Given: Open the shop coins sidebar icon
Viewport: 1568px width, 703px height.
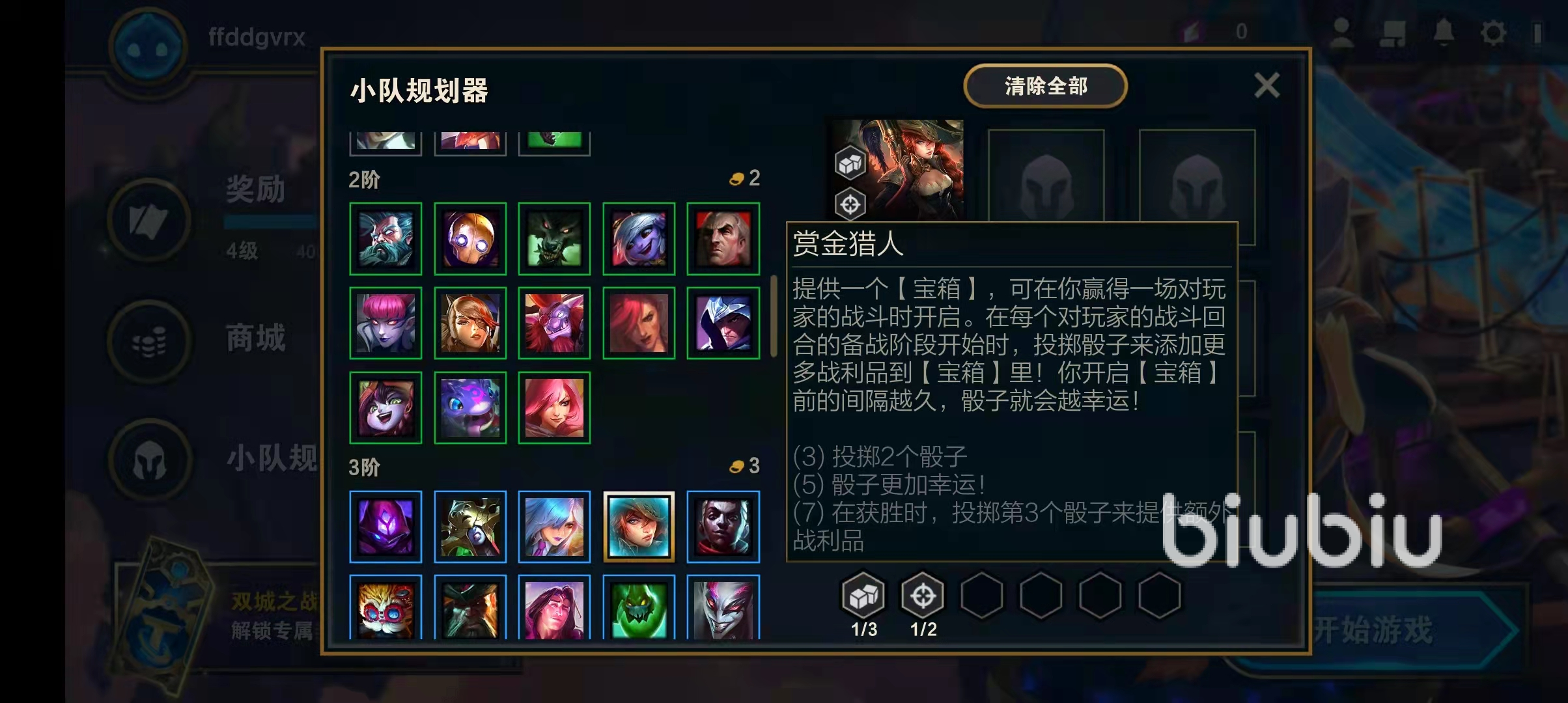Looking at the screenshot, I should [150, 340].
